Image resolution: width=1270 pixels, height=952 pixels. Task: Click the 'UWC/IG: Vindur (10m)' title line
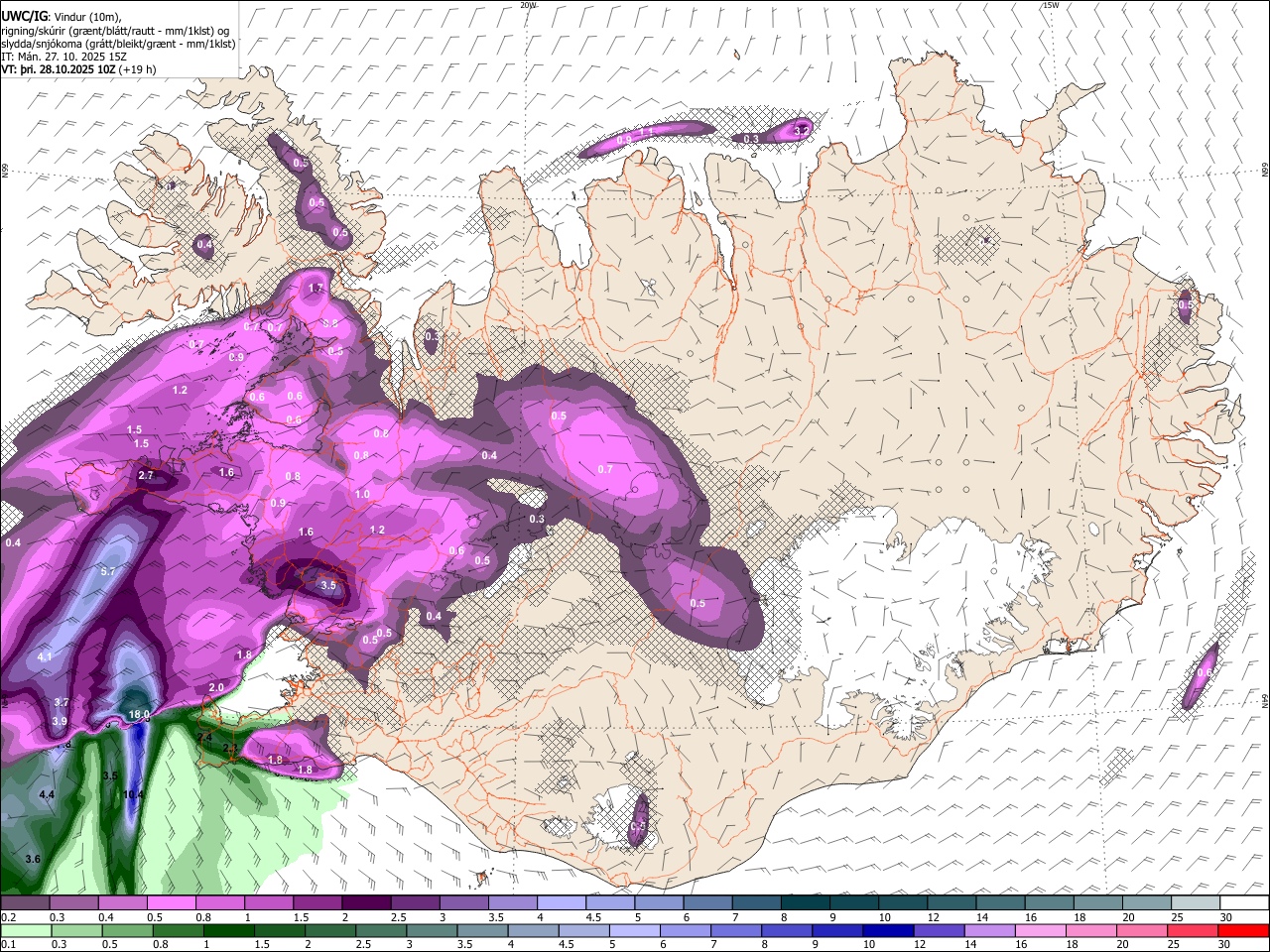(61, 16)
